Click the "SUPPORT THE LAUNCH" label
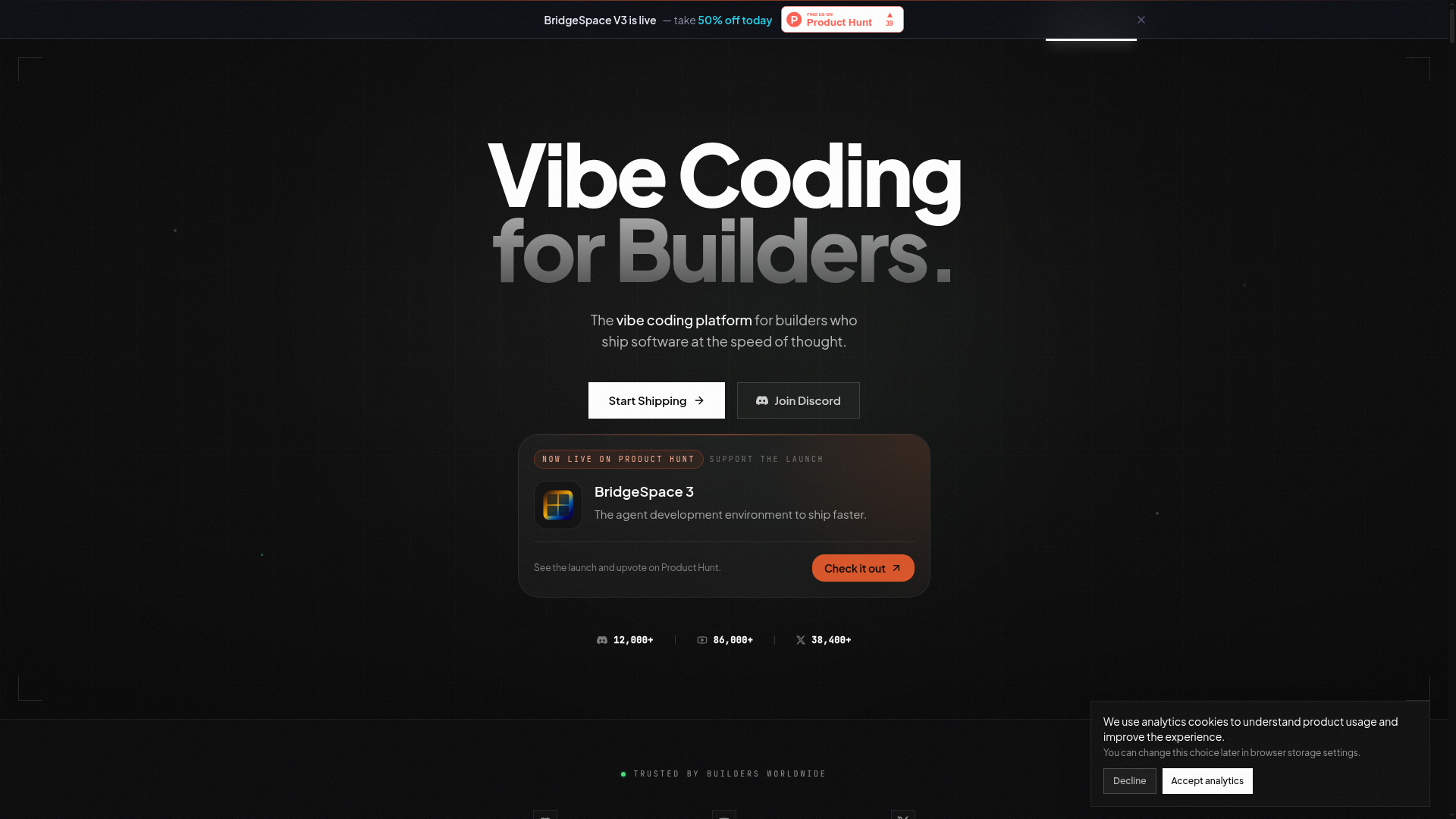Image resolution: width=1456 pixels, height=819 pixels. pos(767,460)
